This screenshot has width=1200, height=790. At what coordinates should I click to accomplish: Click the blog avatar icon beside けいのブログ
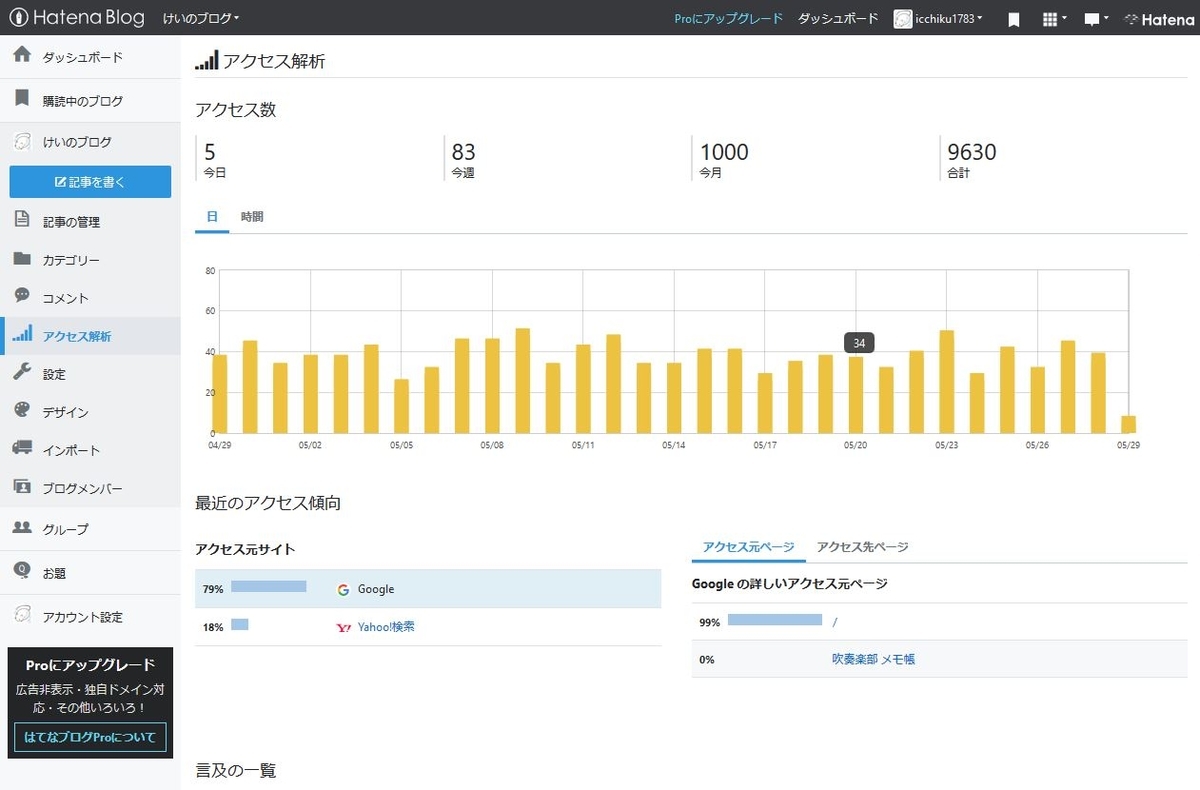(22, 141)
